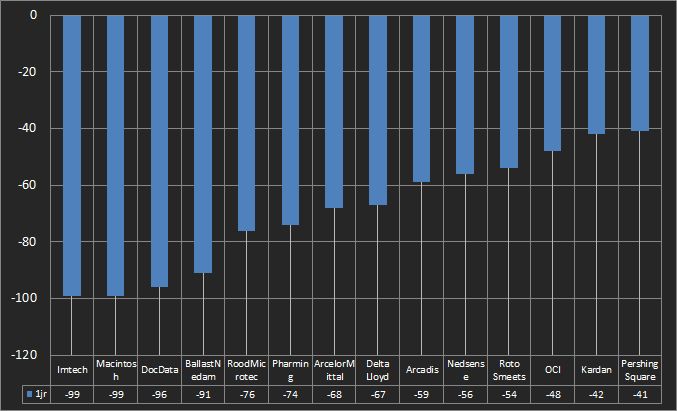Click the -41 data table value
The image size is (677, 411).
640,395
